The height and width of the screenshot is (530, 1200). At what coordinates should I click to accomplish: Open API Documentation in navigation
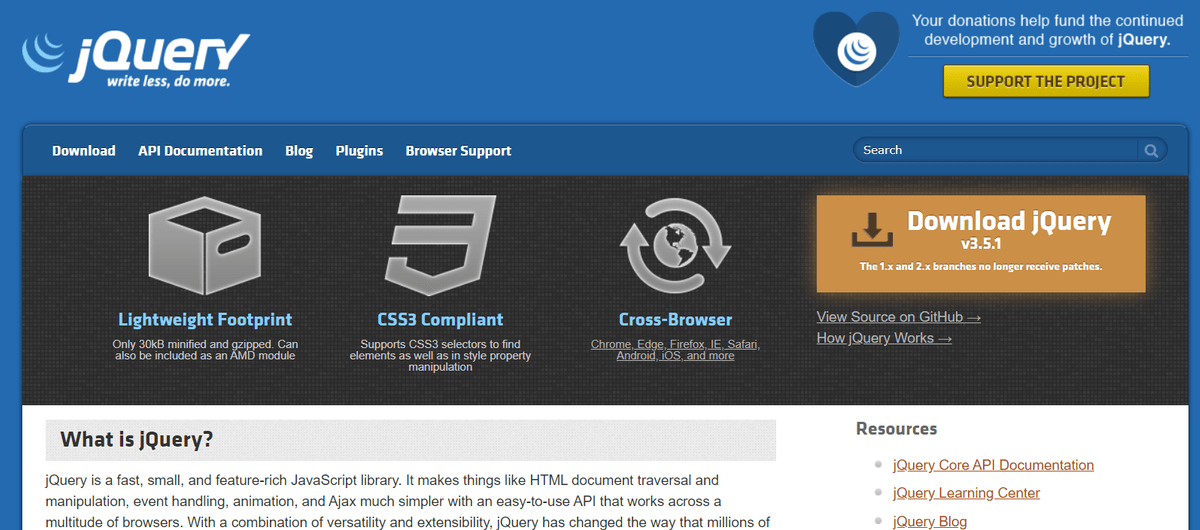tap(200, 151)
